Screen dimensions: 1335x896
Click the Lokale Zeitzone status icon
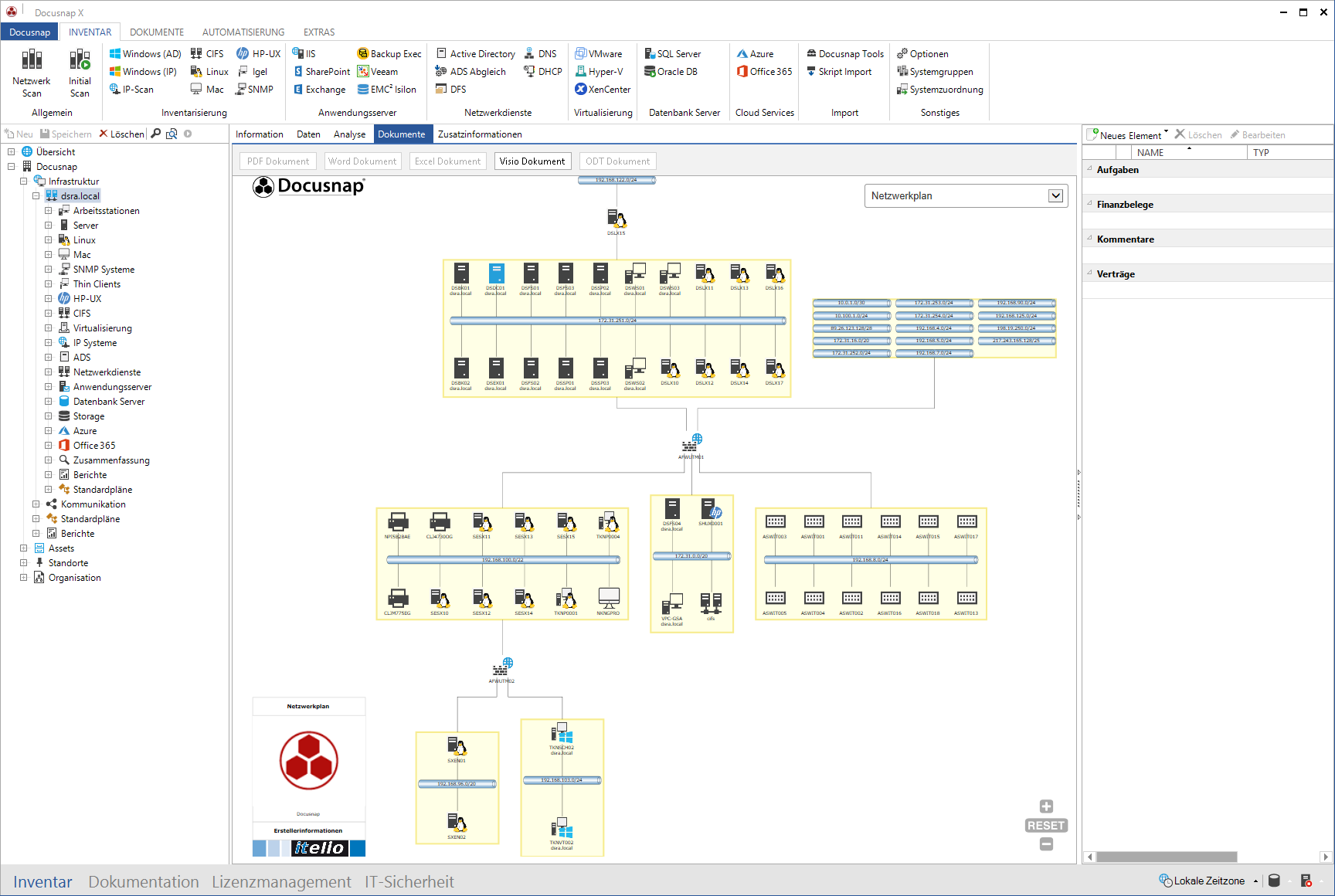pyautogui.click(x=1165, y=880)
